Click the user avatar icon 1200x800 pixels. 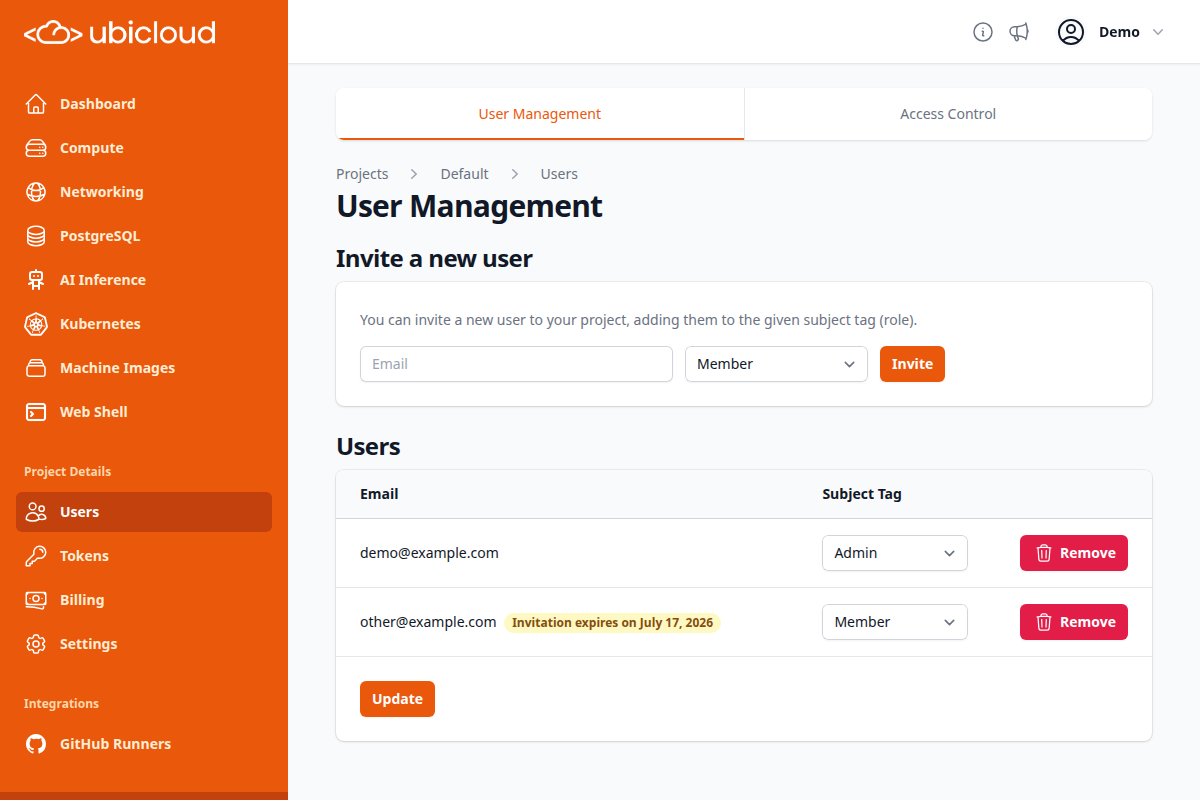1071,32
